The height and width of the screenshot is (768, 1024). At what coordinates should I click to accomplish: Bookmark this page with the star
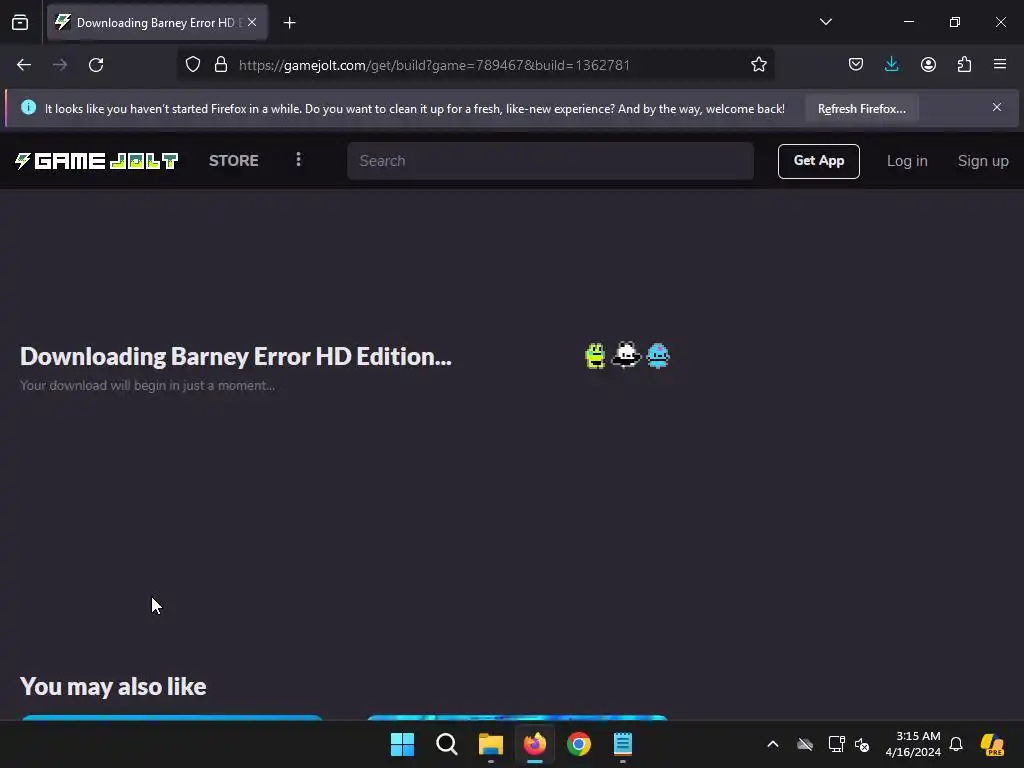[x=758, y=65]
